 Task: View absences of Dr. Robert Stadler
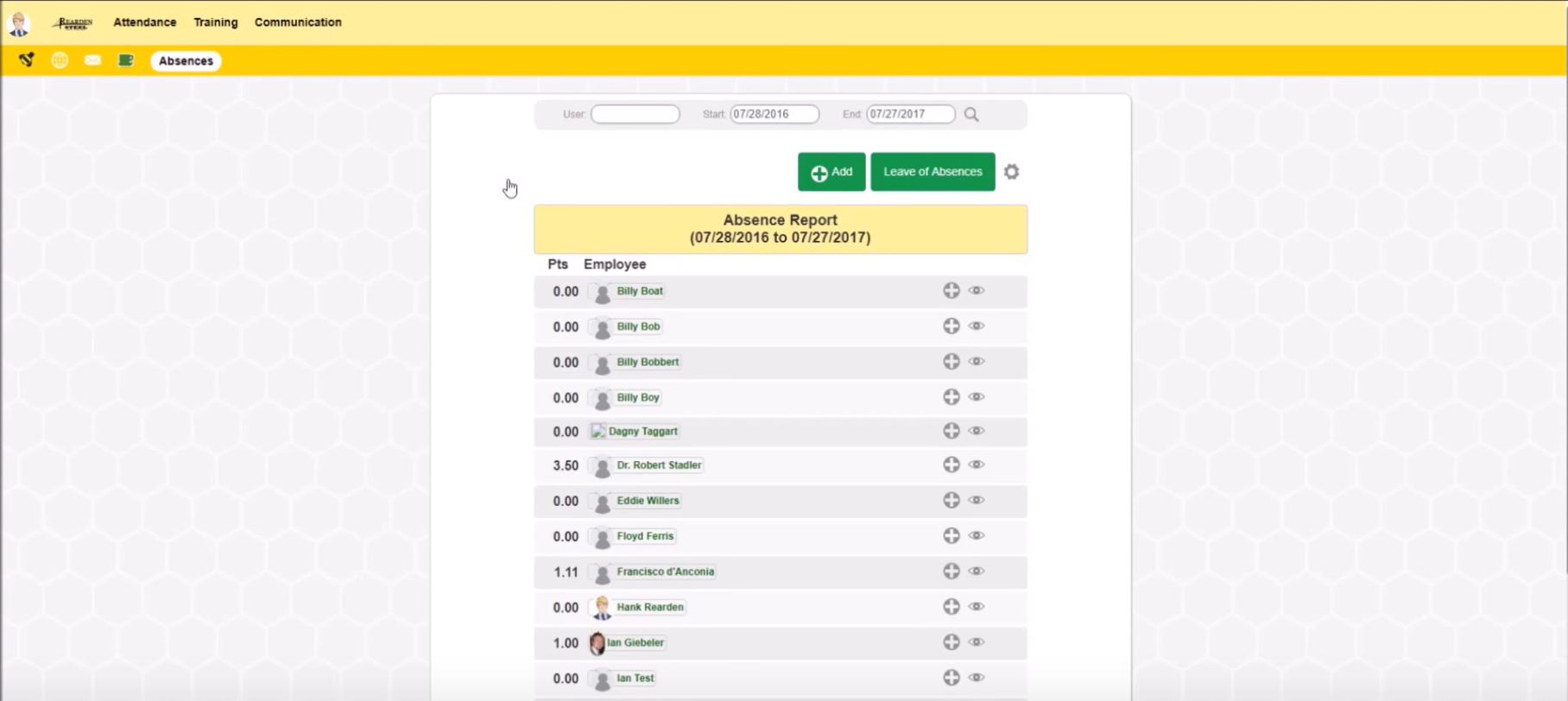click(x=977, y=464)
